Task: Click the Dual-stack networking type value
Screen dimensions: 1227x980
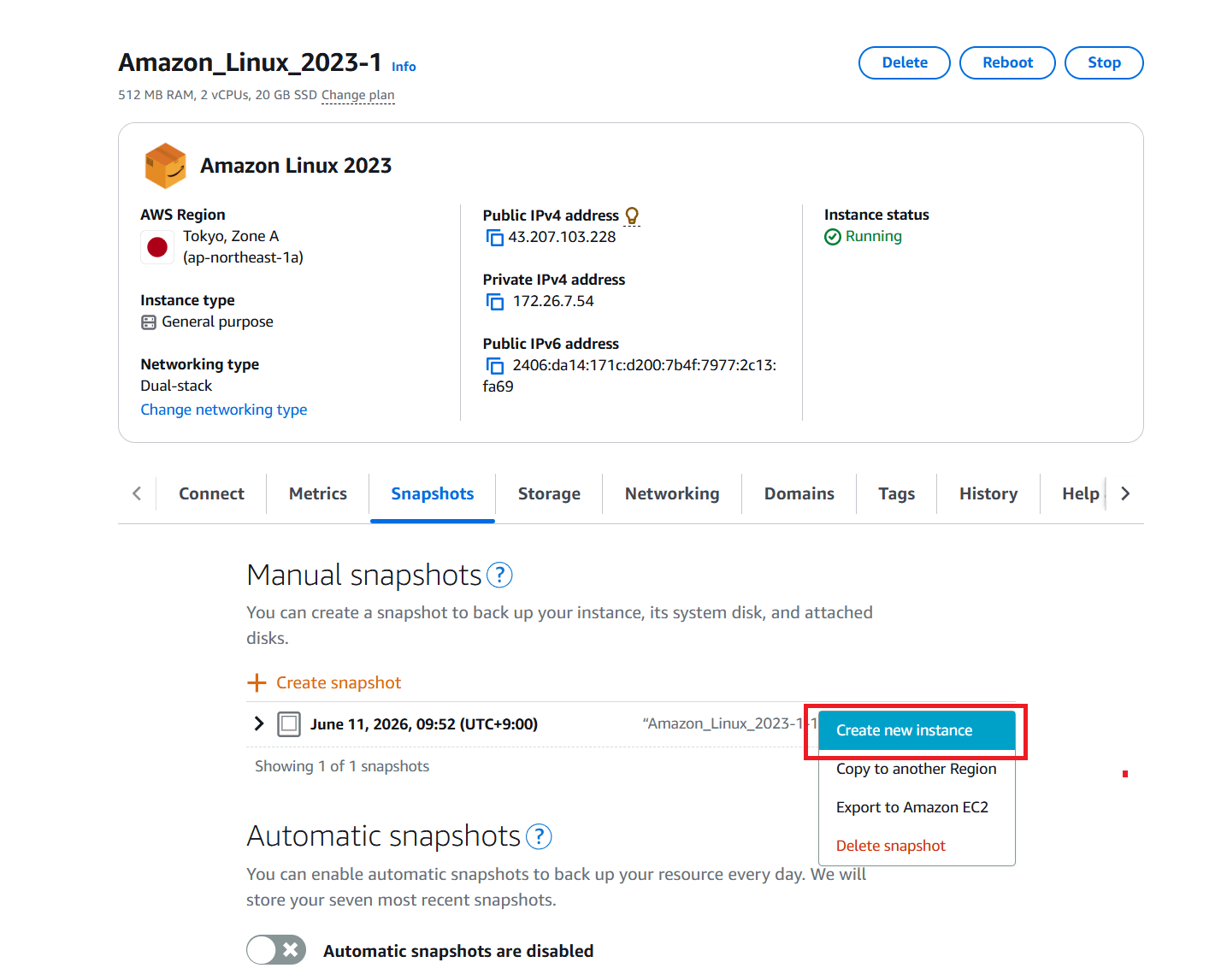Action: tap(176, 386)
